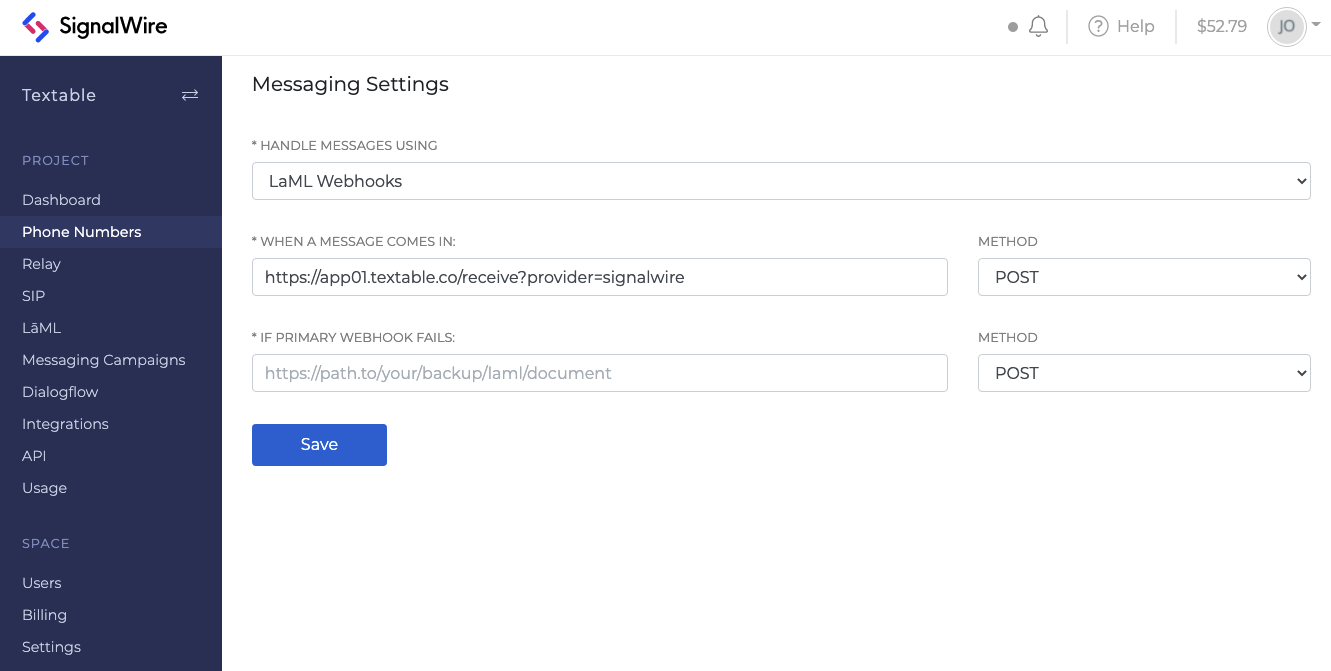Open the Messaging Campaigns section
This screenshot has width=1331, height=671.
[x=103, y=360]
